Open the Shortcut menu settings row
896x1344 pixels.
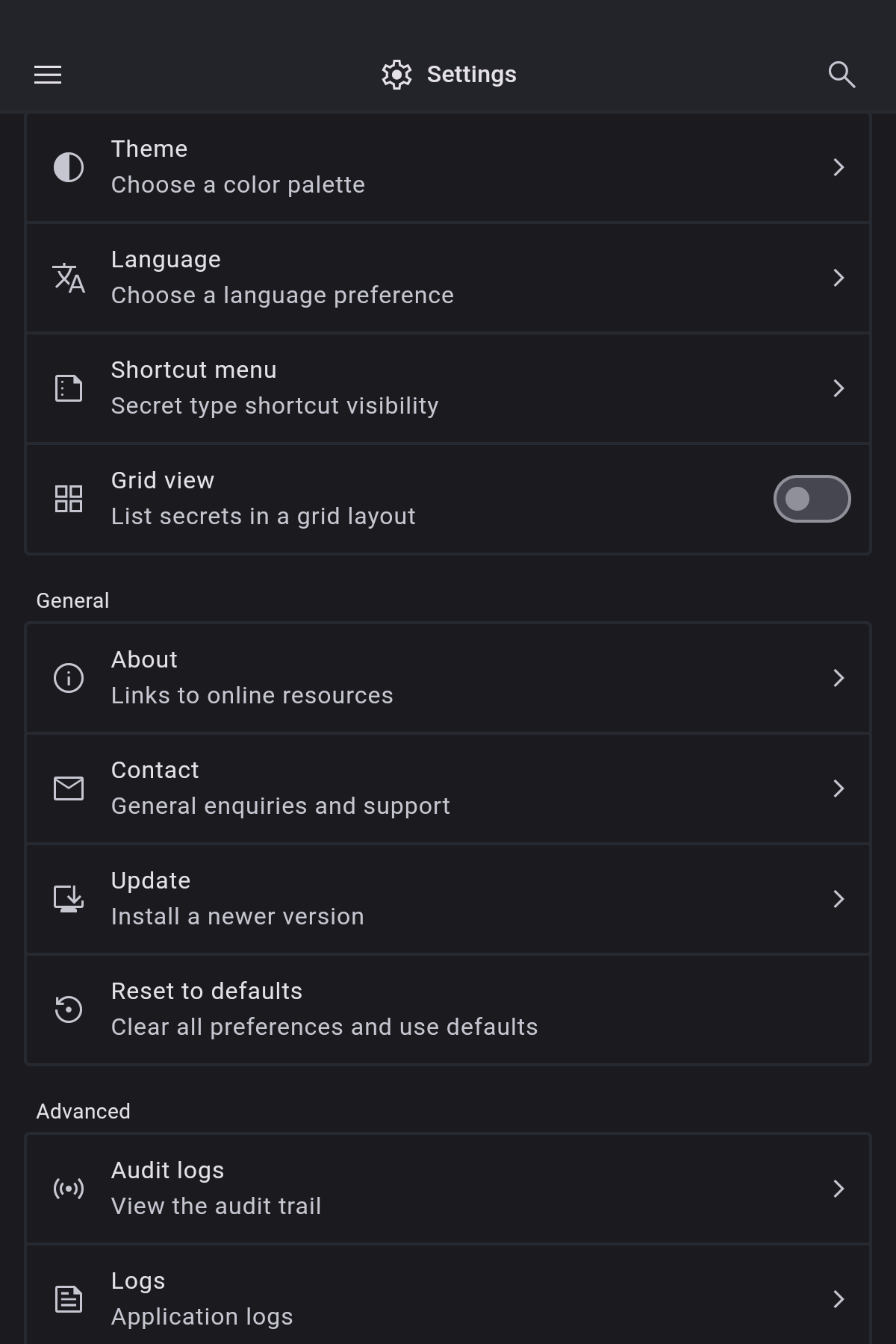point(448,388)
